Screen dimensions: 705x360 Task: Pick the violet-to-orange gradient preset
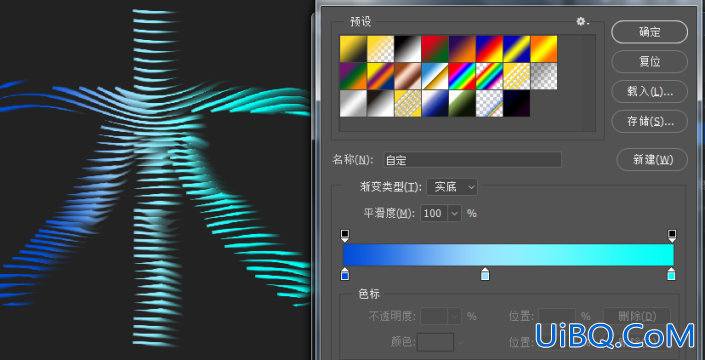coord(462,49)
